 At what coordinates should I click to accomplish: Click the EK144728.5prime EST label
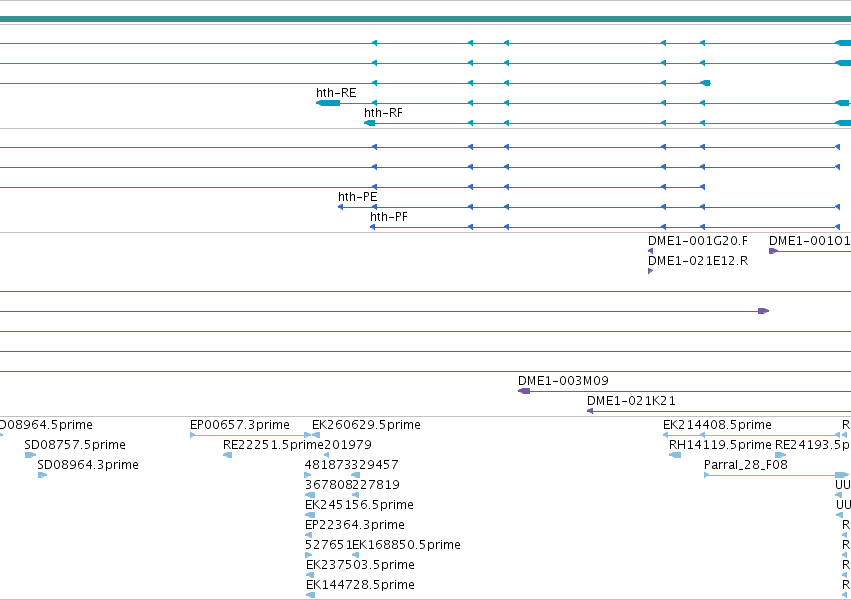(x=360, y=585)
